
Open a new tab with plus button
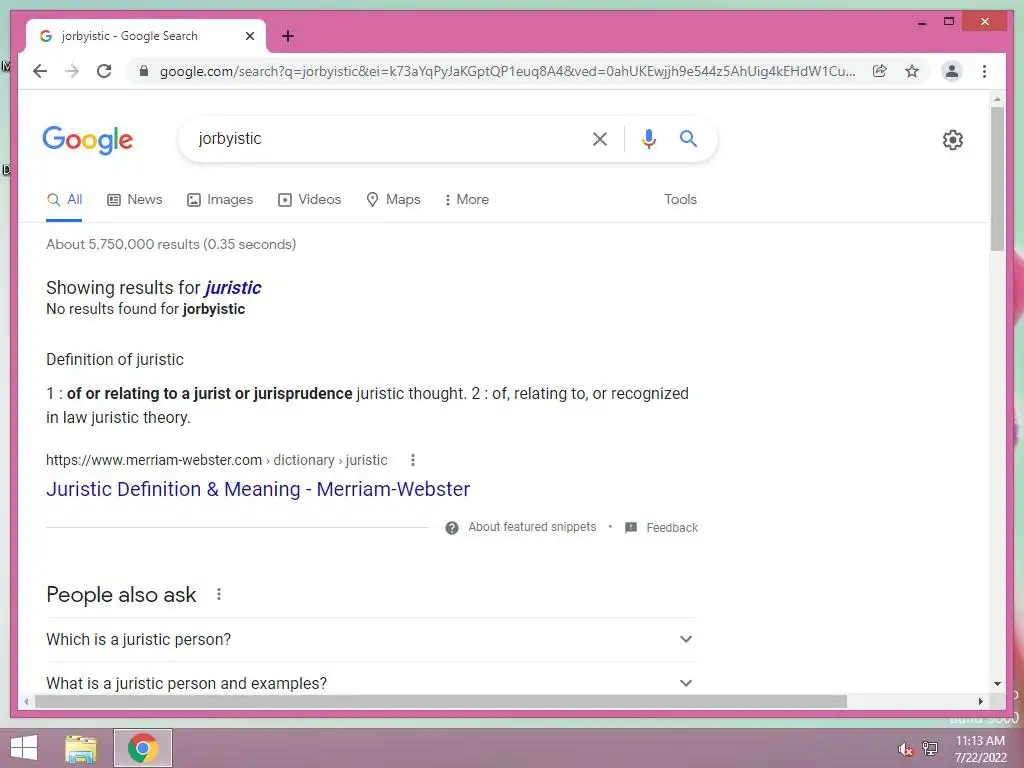point(287,36)
